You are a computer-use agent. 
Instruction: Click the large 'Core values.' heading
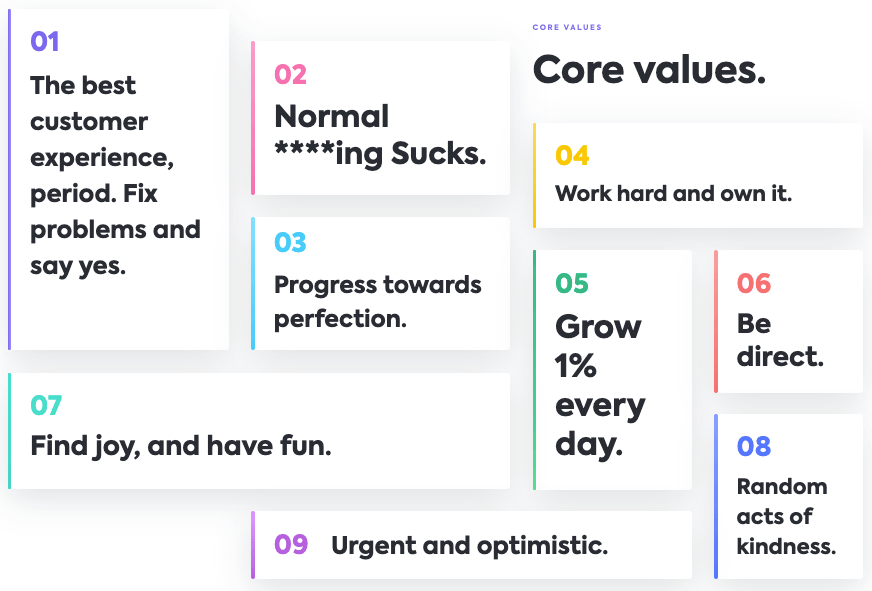(x=649, y=70)
